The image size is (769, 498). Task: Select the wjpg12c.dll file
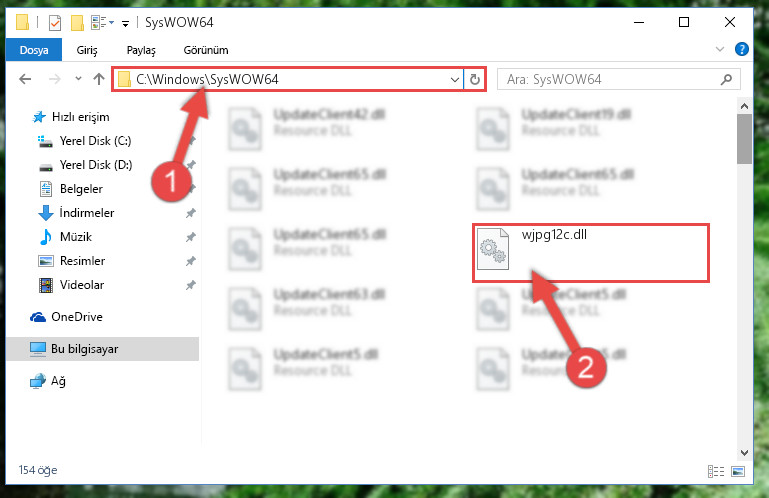590,252
